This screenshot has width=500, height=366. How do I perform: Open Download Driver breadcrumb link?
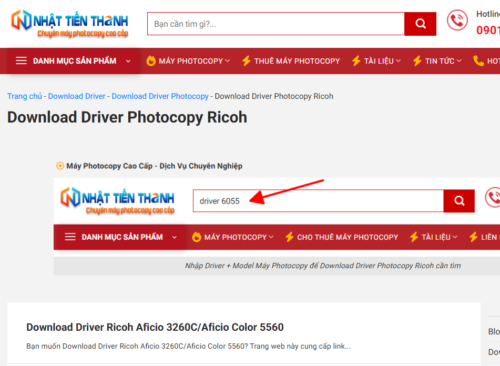click(77, 96)
